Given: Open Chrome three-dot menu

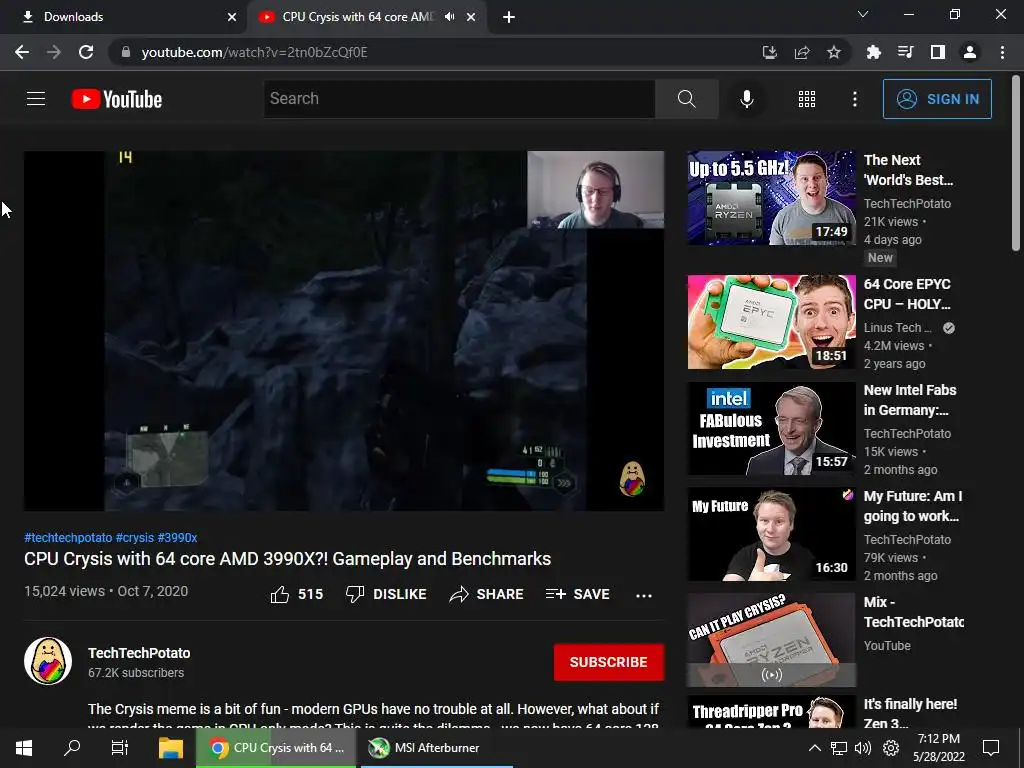Looking at the screenshot, I should [1002, 52].
